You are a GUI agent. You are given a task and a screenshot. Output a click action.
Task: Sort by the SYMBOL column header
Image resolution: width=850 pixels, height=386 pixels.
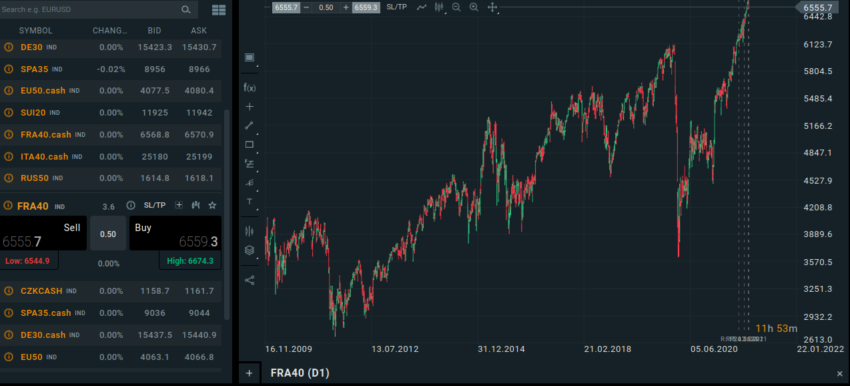pyautogui.click(x=36, y=31)
